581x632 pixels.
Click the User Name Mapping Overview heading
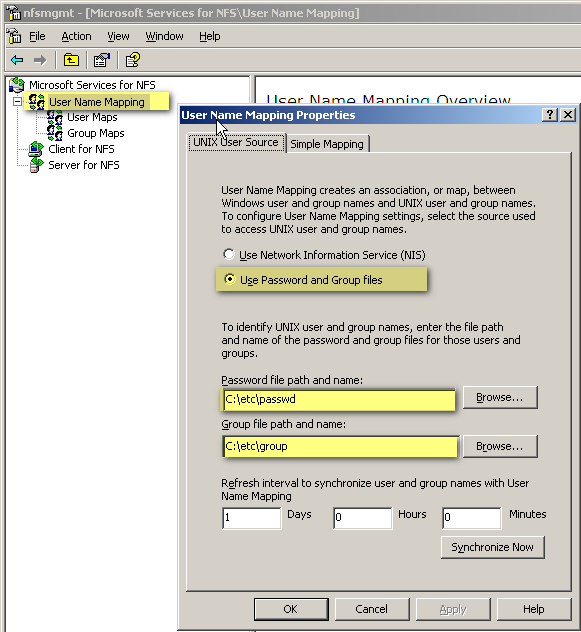pos(388,100)
